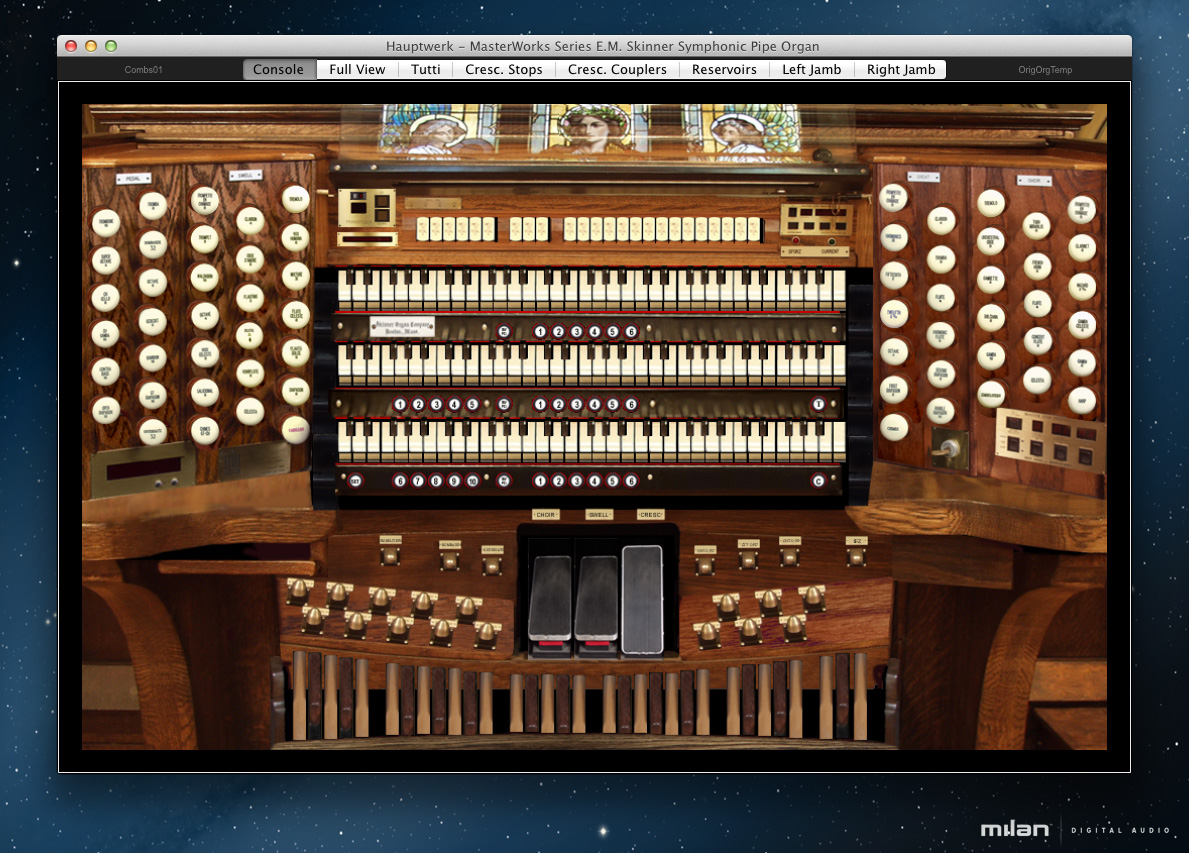Engage the Contra Bass pedal stop
This screenshot has height=853, width=1189.
point(105,372)
